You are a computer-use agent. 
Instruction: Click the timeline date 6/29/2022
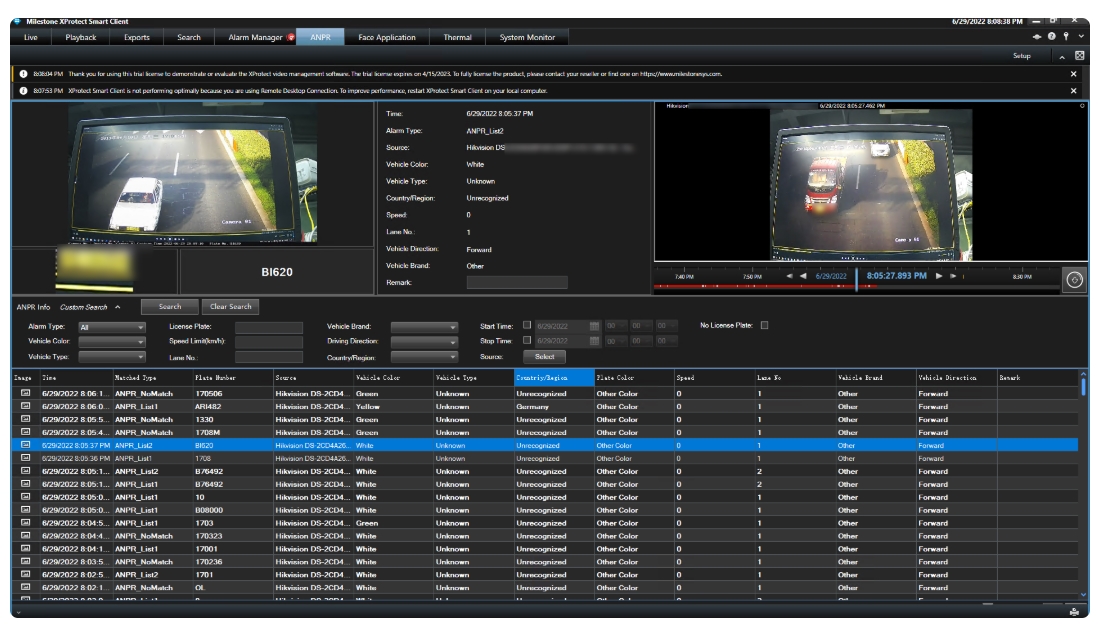[x=831, y=276]
